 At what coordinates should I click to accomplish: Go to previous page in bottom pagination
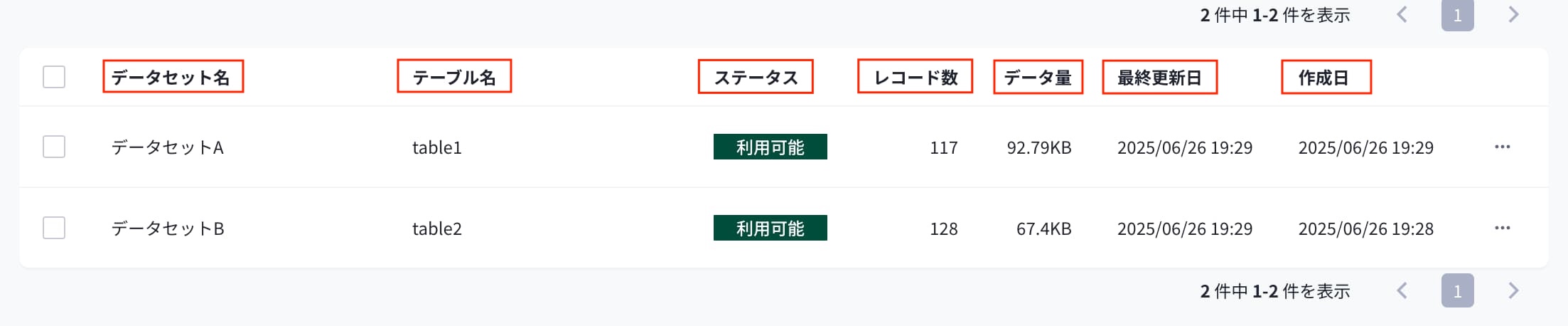click(1402, 290)
